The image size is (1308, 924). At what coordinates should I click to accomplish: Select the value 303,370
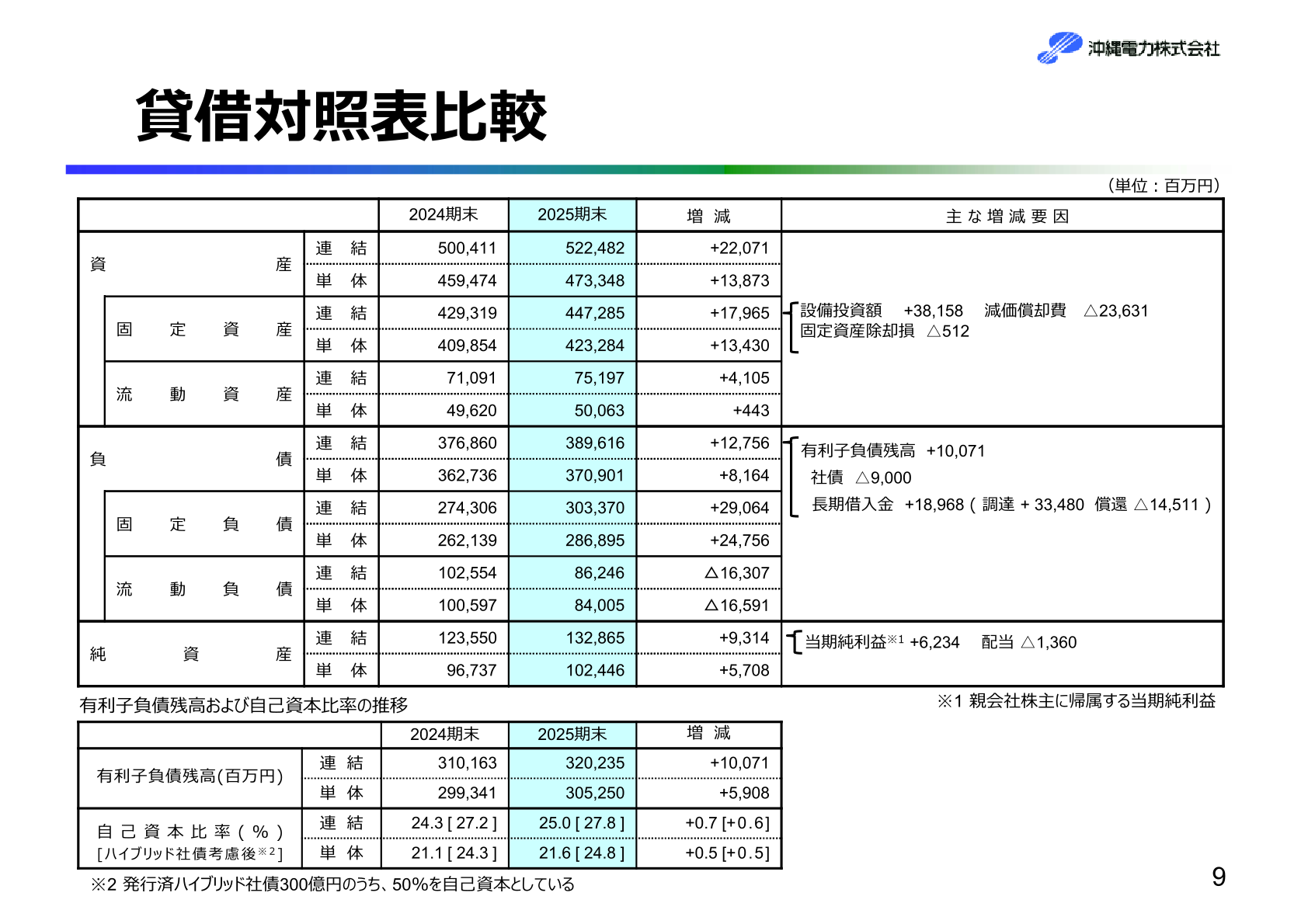click(x=595, y=508)
